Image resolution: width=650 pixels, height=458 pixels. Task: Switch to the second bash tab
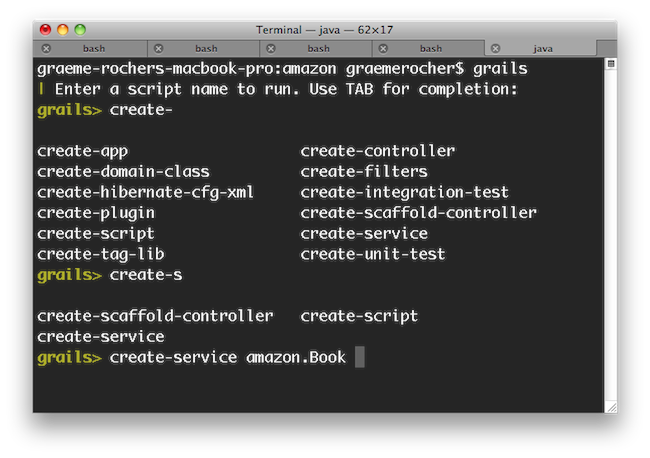(x=206, y=48)
